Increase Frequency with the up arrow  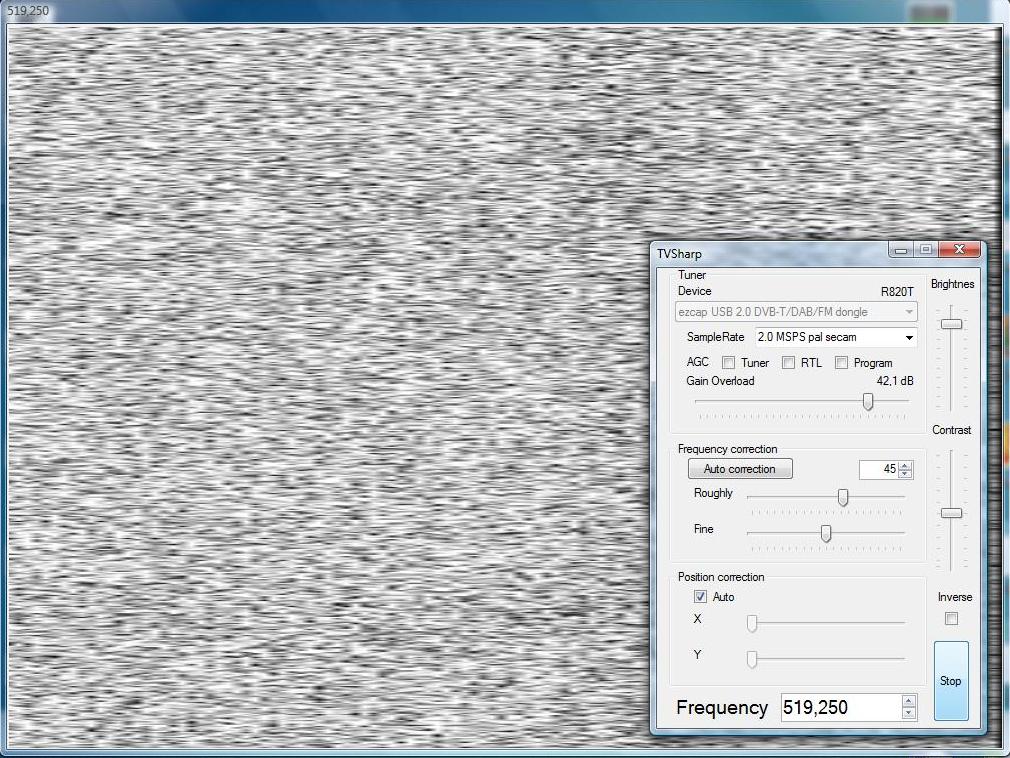pyautogui.click(x=909, y=701)
